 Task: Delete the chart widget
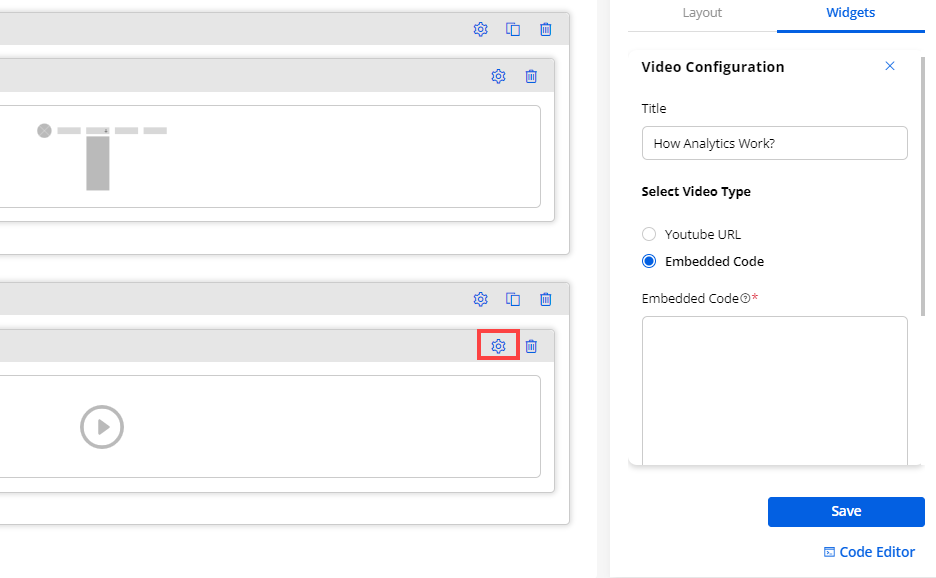coord(531,76)
